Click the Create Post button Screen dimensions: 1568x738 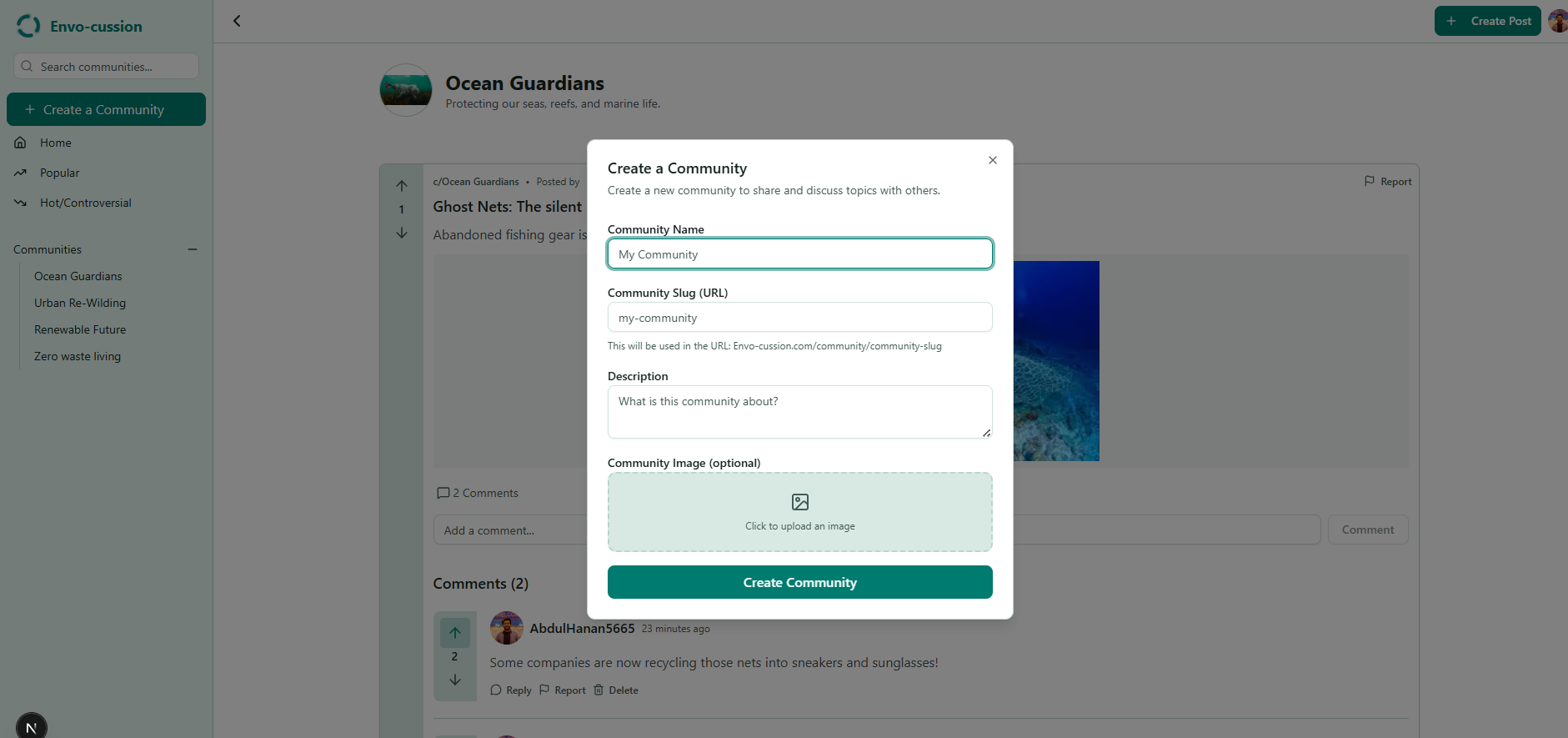coord(1487,21)
